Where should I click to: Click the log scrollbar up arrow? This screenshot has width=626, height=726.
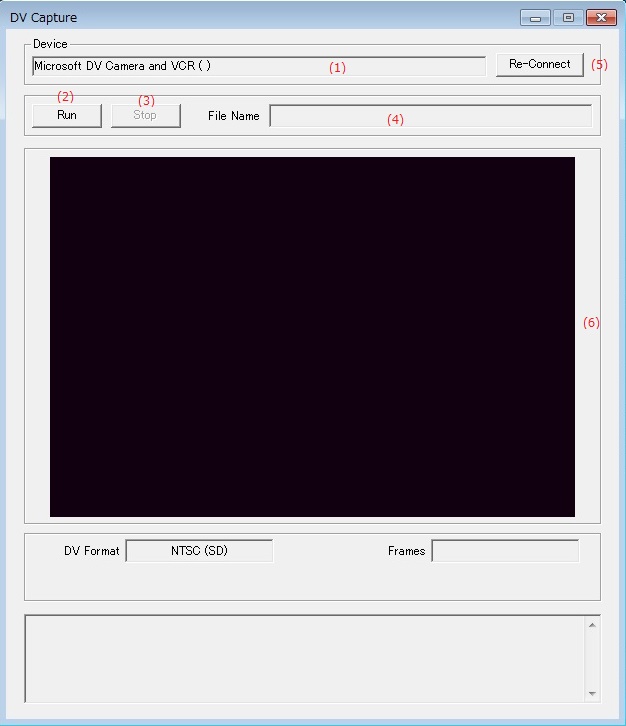(x=592, y=625)
